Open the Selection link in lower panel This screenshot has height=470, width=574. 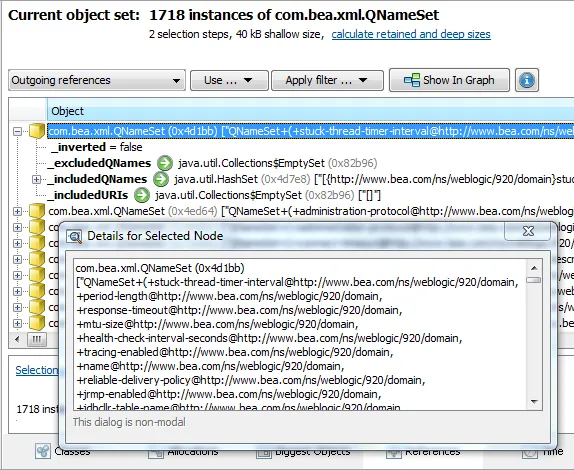pyautogui.click(x=36, y=370)
